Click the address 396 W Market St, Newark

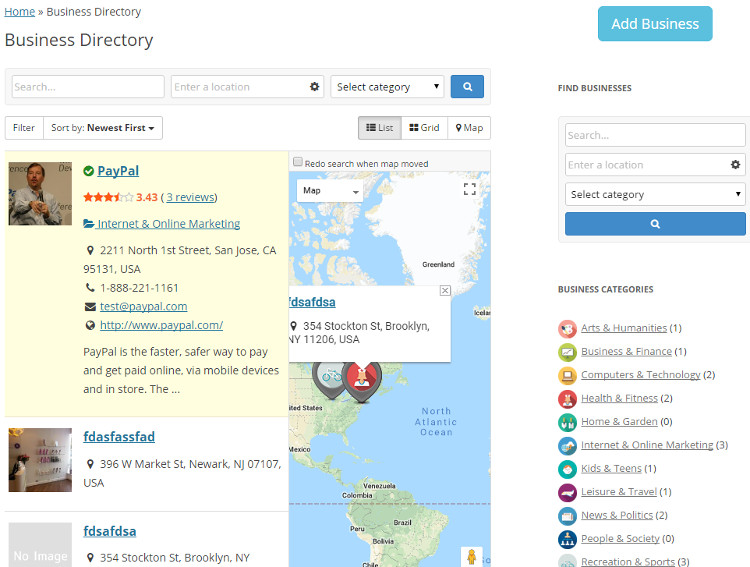182,473
